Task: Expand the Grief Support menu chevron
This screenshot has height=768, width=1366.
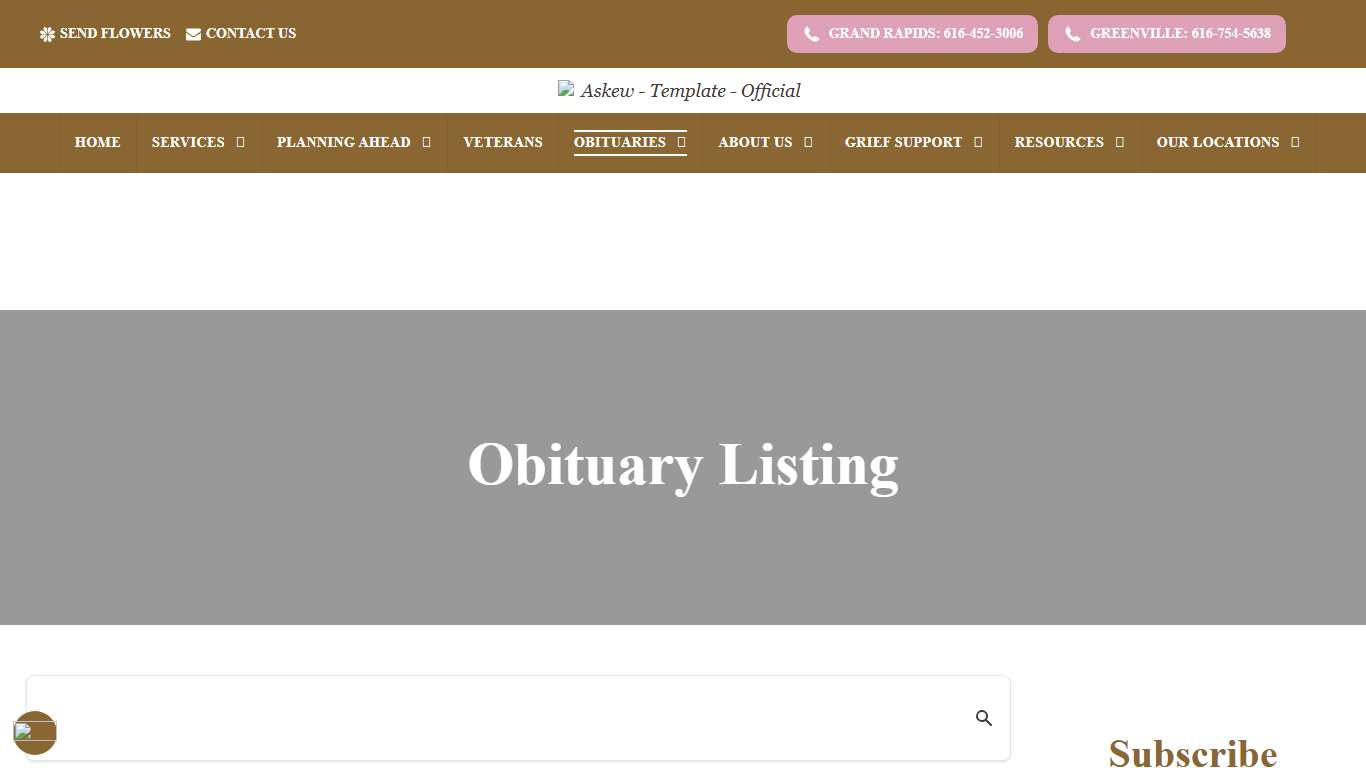Action: 979,142
